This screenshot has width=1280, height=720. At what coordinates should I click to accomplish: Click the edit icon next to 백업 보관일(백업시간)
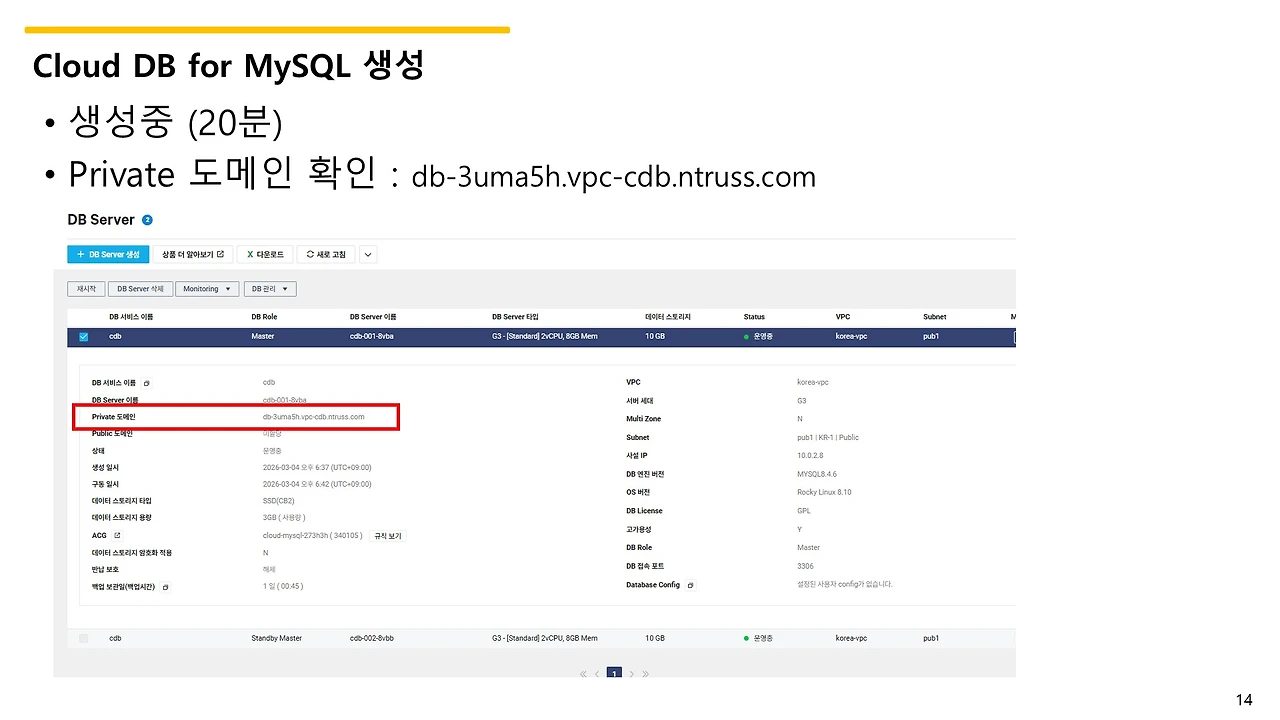point(165,587)
